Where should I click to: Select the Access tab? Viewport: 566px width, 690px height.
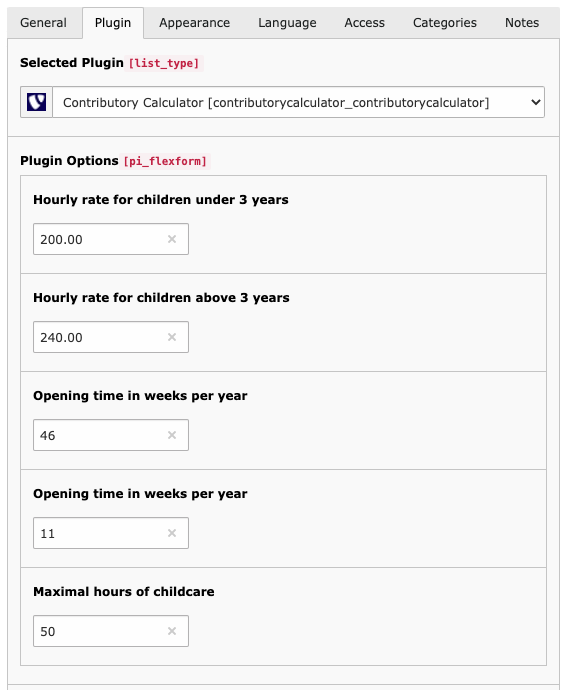tap(364, 22)
